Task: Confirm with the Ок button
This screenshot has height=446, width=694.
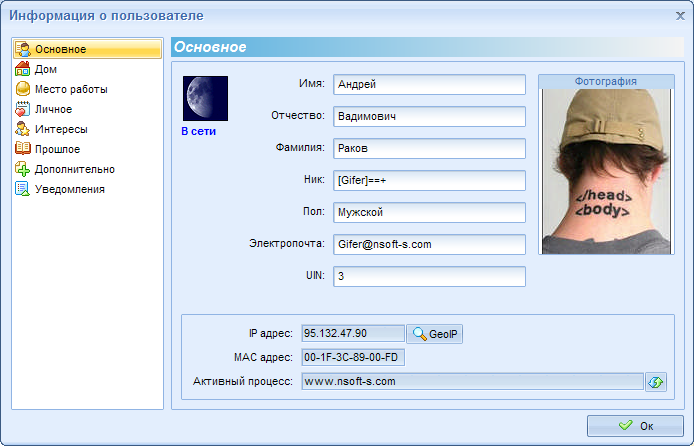Action: click(635, 426)
